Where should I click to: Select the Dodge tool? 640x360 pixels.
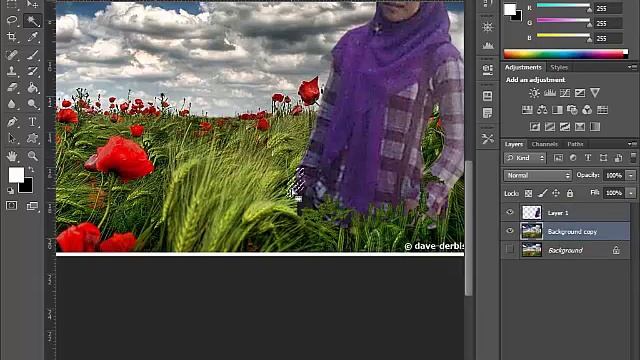click(x=32, y=104)
